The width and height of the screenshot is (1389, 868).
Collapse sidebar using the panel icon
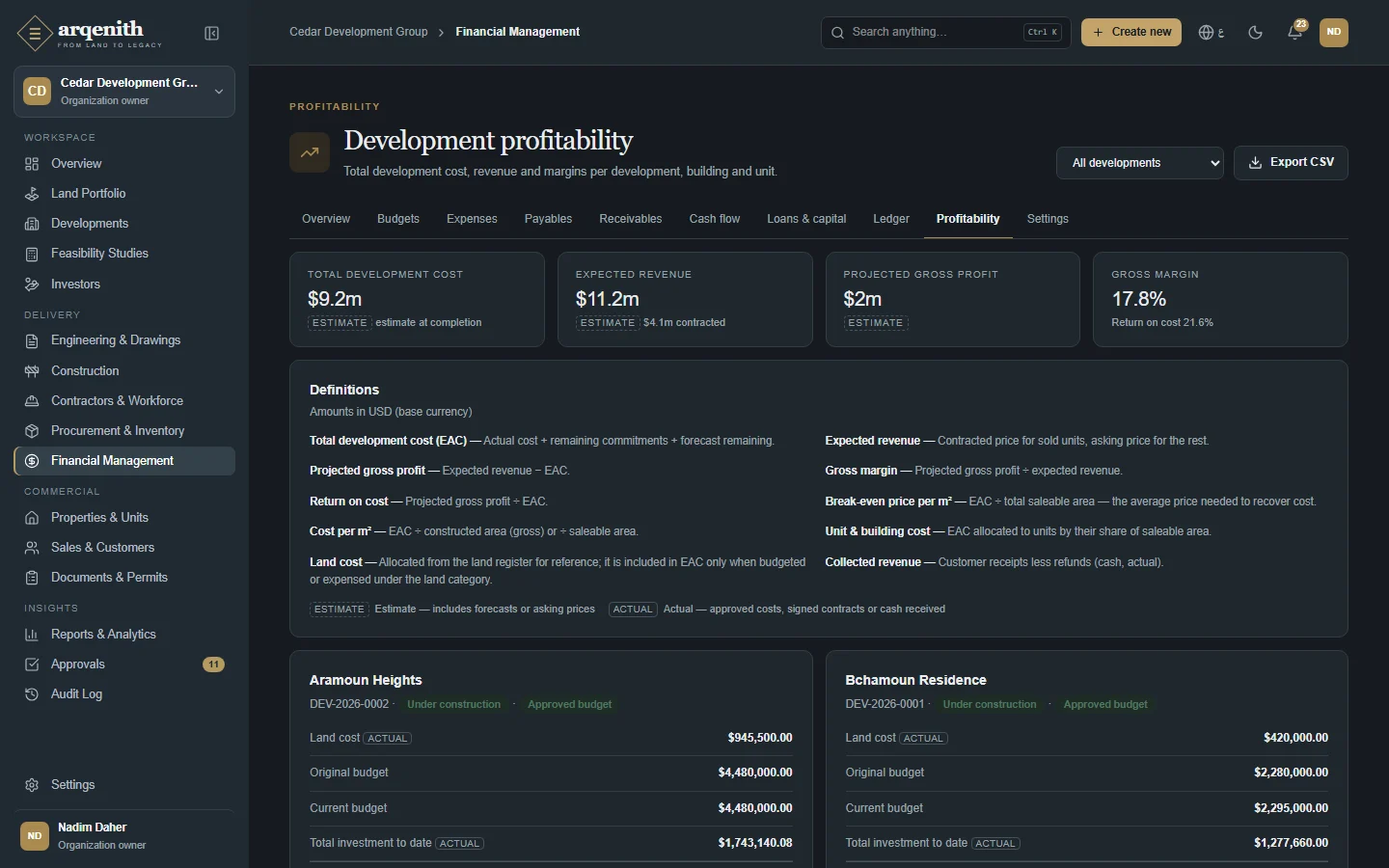point(212,34)
